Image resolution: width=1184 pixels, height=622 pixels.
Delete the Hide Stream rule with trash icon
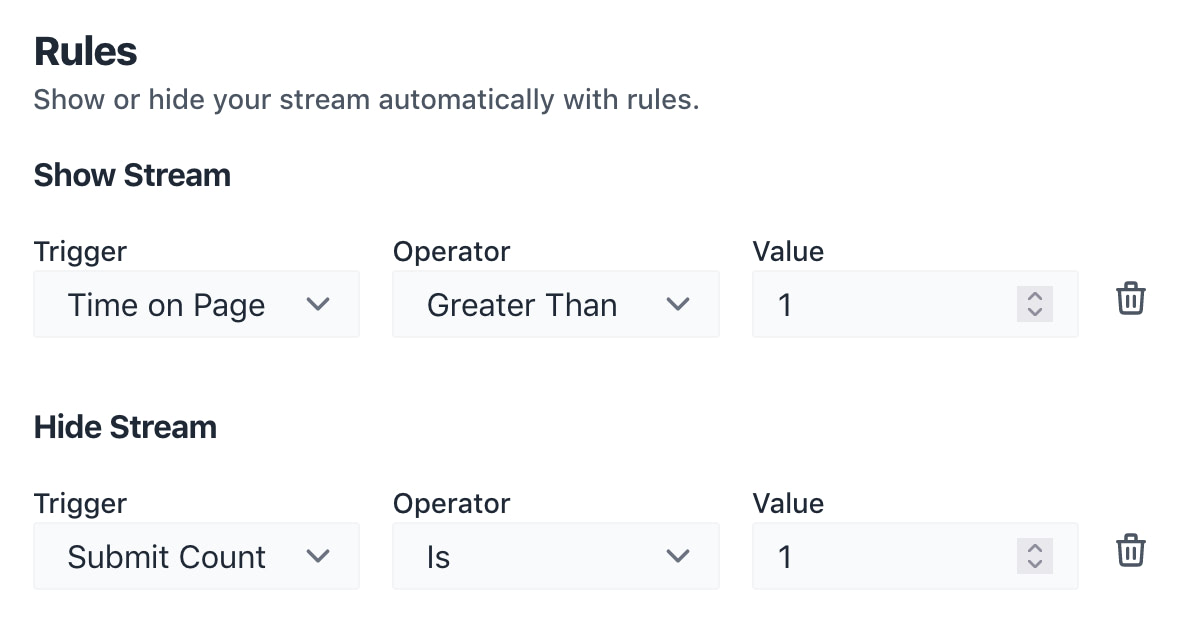coord(1130,551)
